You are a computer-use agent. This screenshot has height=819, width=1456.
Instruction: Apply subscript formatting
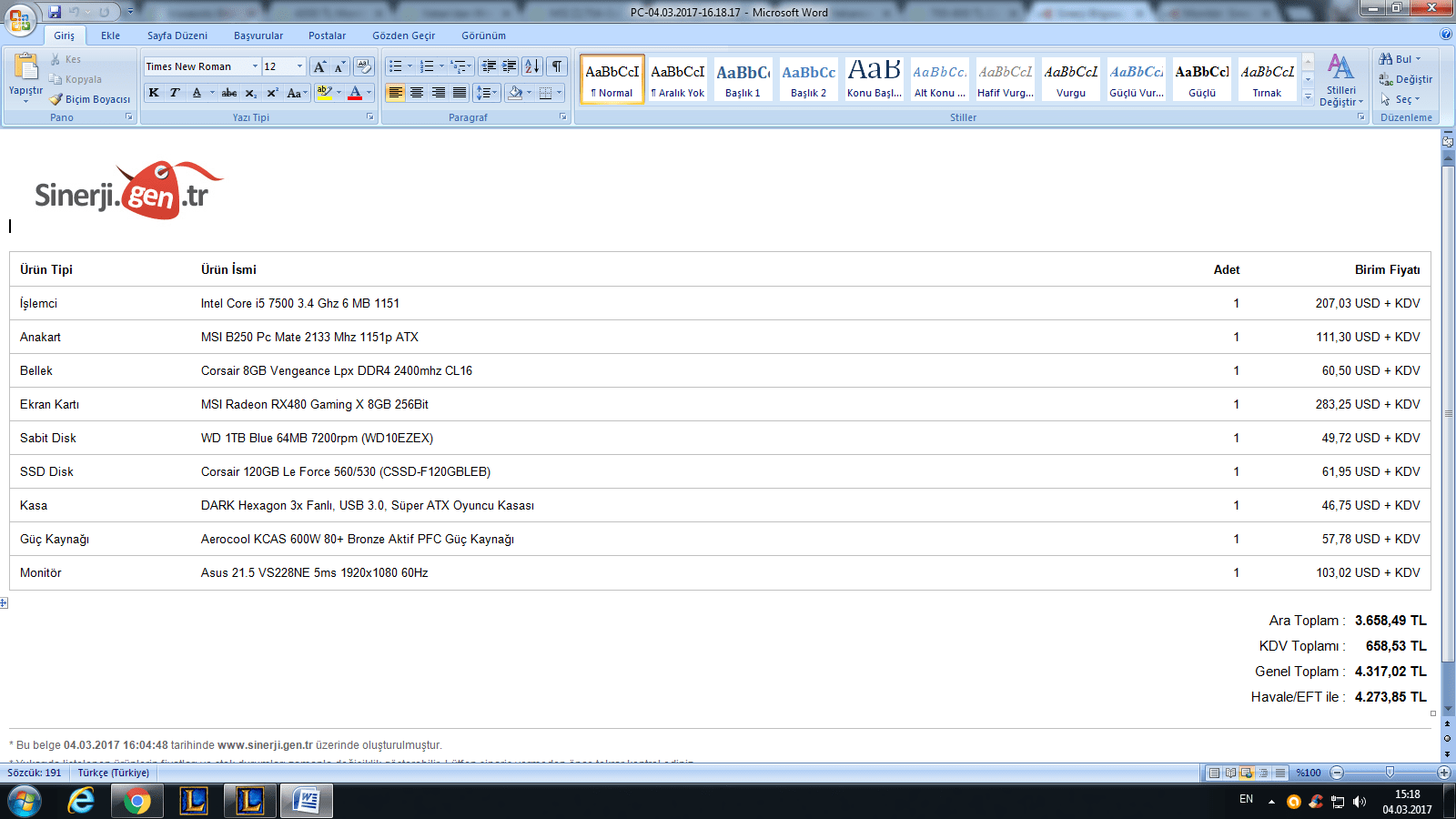pos(250,93)
